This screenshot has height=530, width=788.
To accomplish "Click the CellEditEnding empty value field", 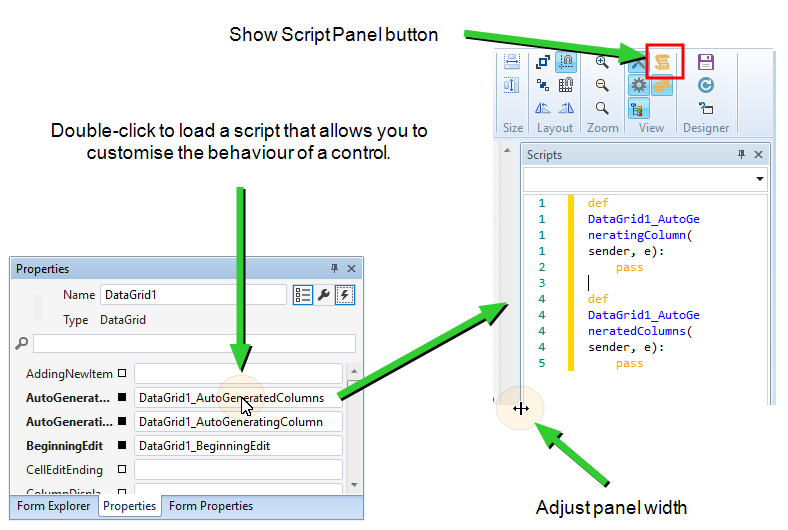I will 238,470.
